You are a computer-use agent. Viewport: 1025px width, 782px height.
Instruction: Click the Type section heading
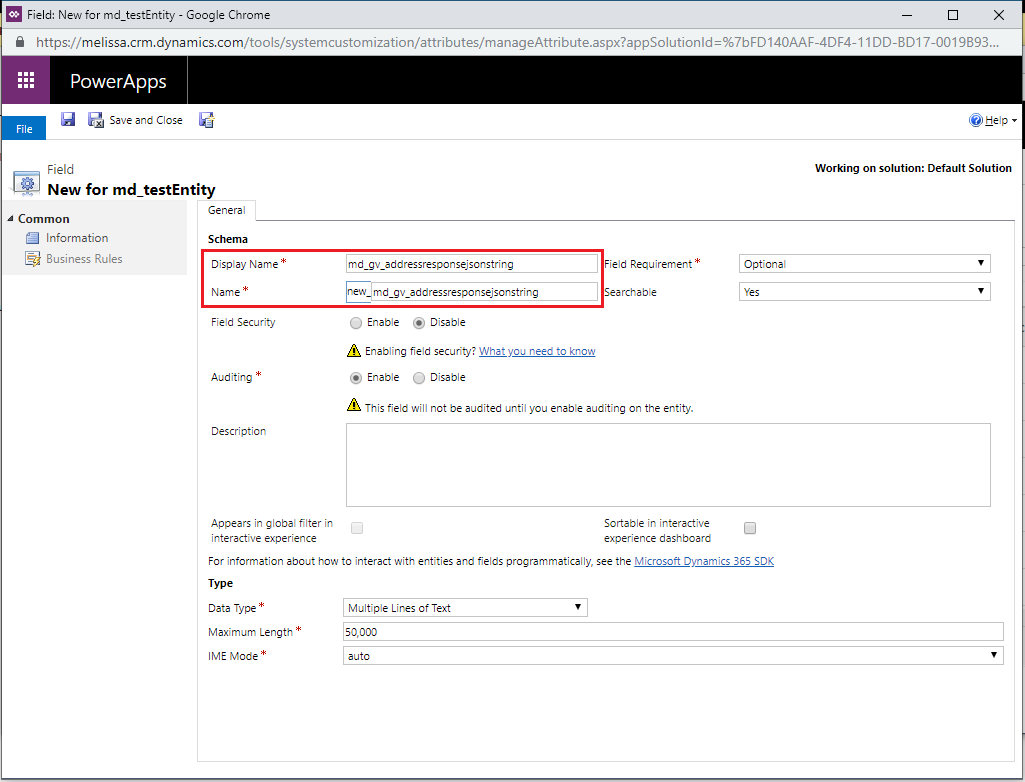[x=220, y=583]
